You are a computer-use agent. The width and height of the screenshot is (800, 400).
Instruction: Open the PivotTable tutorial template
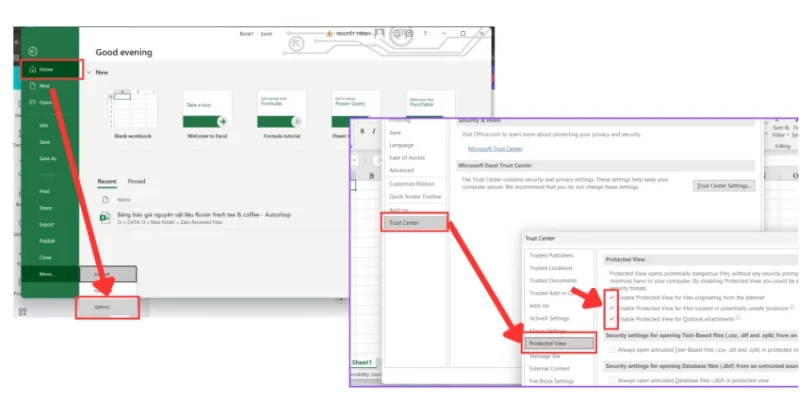pyautogui.click(x=431, y=104)
